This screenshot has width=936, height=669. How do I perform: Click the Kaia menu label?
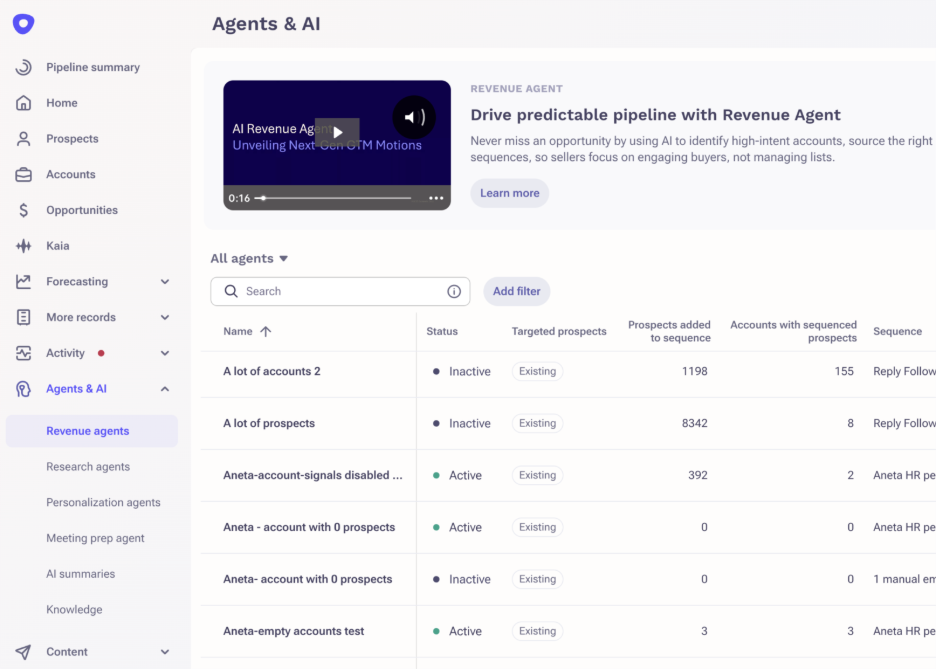[x=58, y=246]
